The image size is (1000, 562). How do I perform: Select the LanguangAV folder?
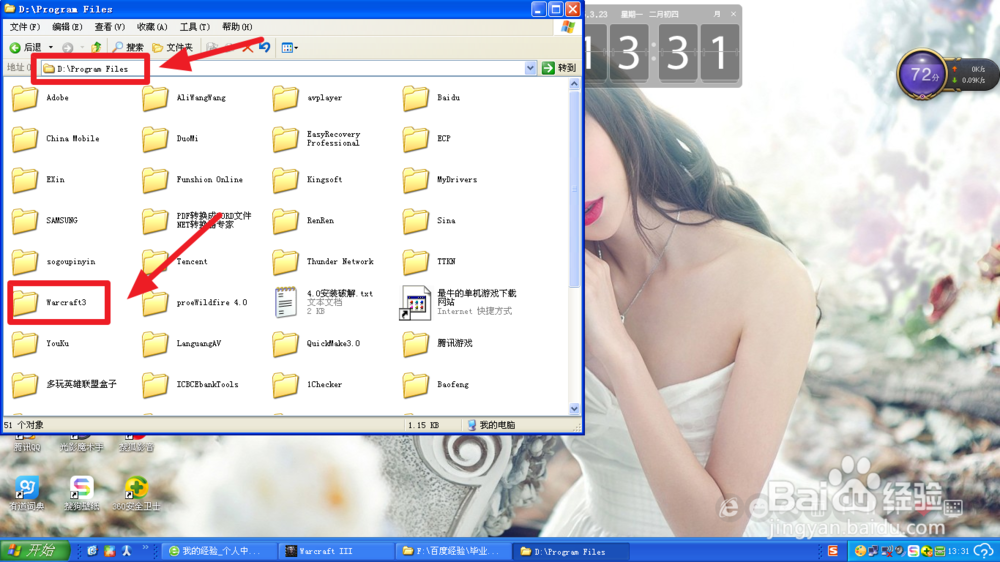tap(182, 343)
